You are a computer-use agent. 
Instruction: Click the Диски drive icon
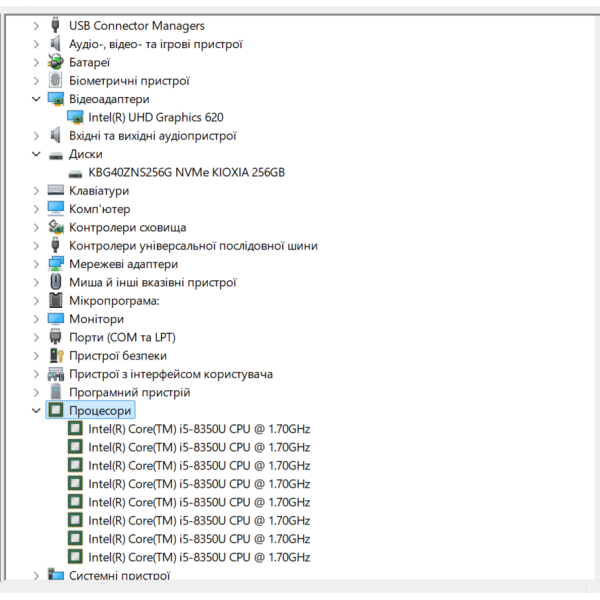tap(55, 155)
